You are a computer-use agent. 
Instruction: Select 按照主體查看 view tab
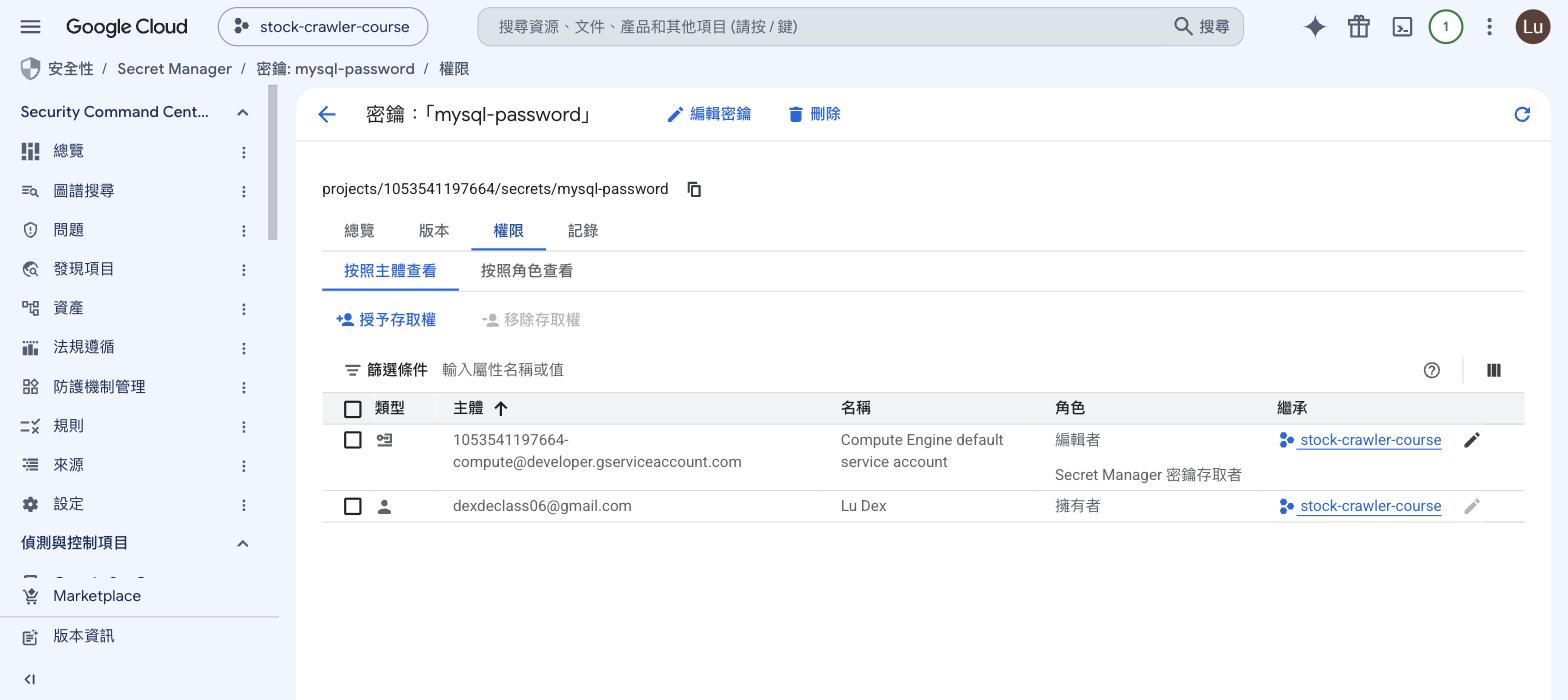pyautogui.click(x=390, y=271)
